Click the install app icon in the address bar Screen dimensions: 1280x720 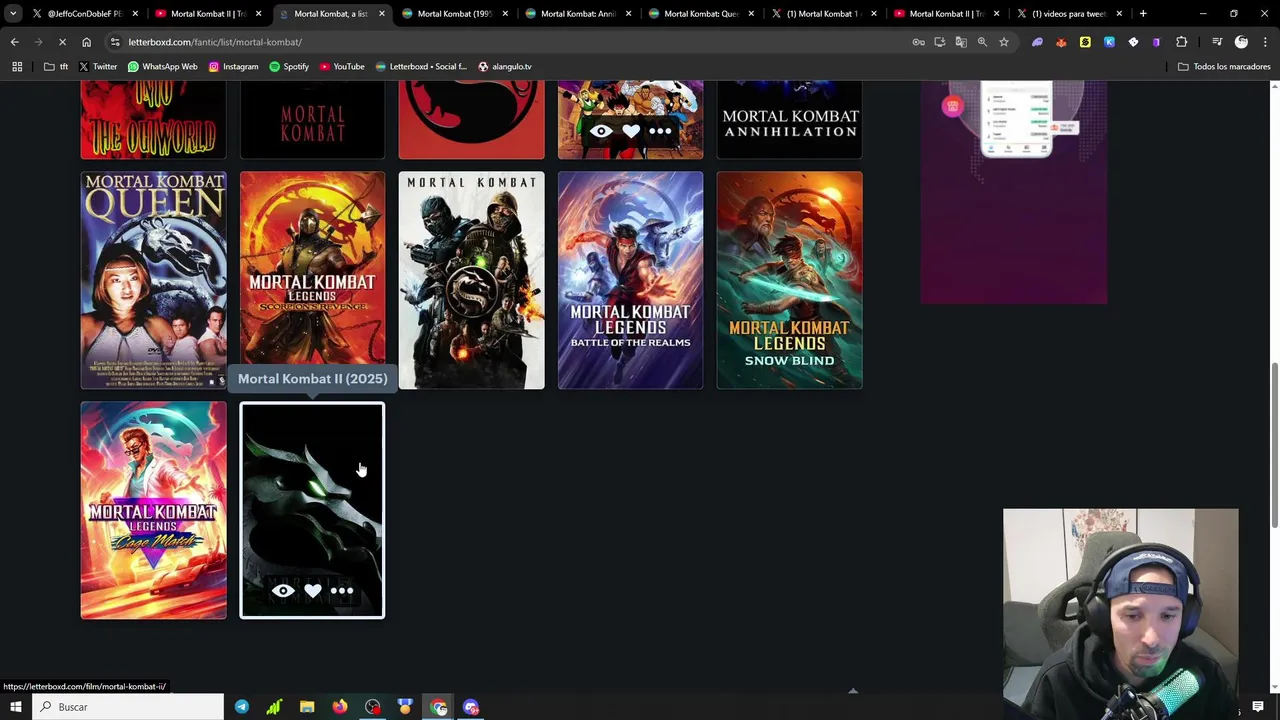940,42
